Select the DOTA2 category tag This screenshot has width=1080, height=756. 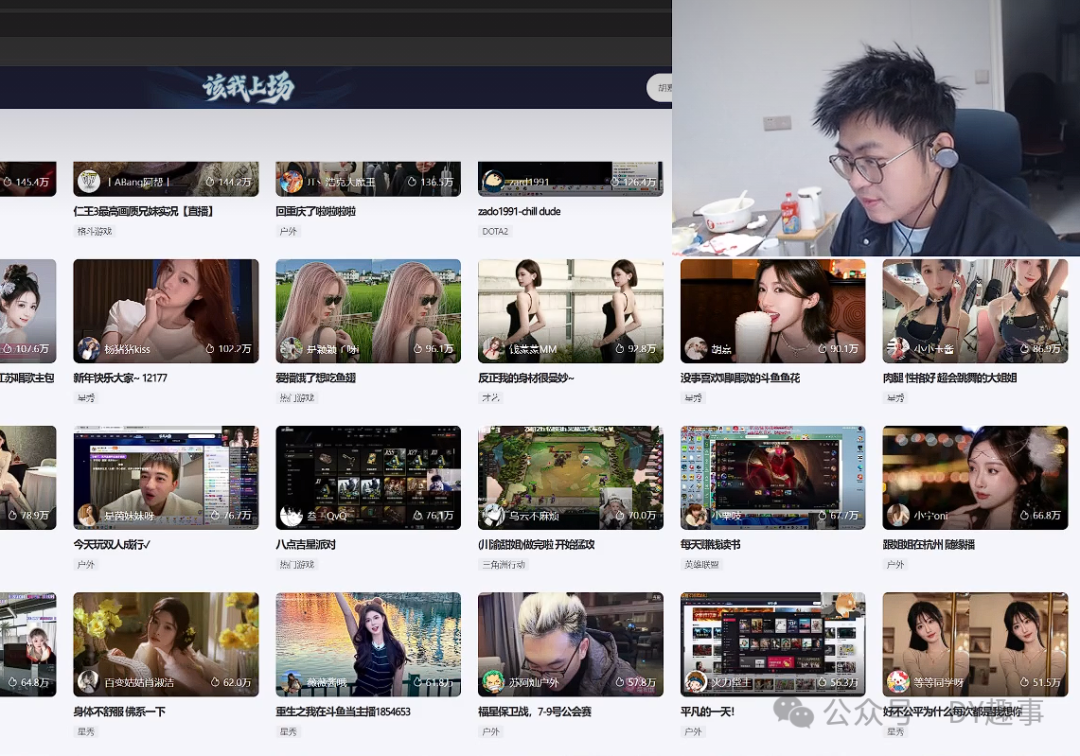click(x=495, y=231)
